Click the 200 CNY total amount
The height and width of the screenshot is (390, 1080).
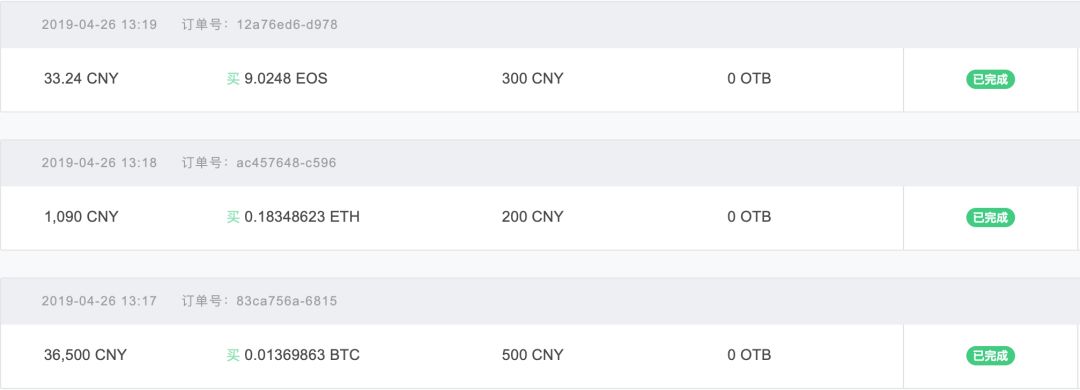(x=532, y=217)
